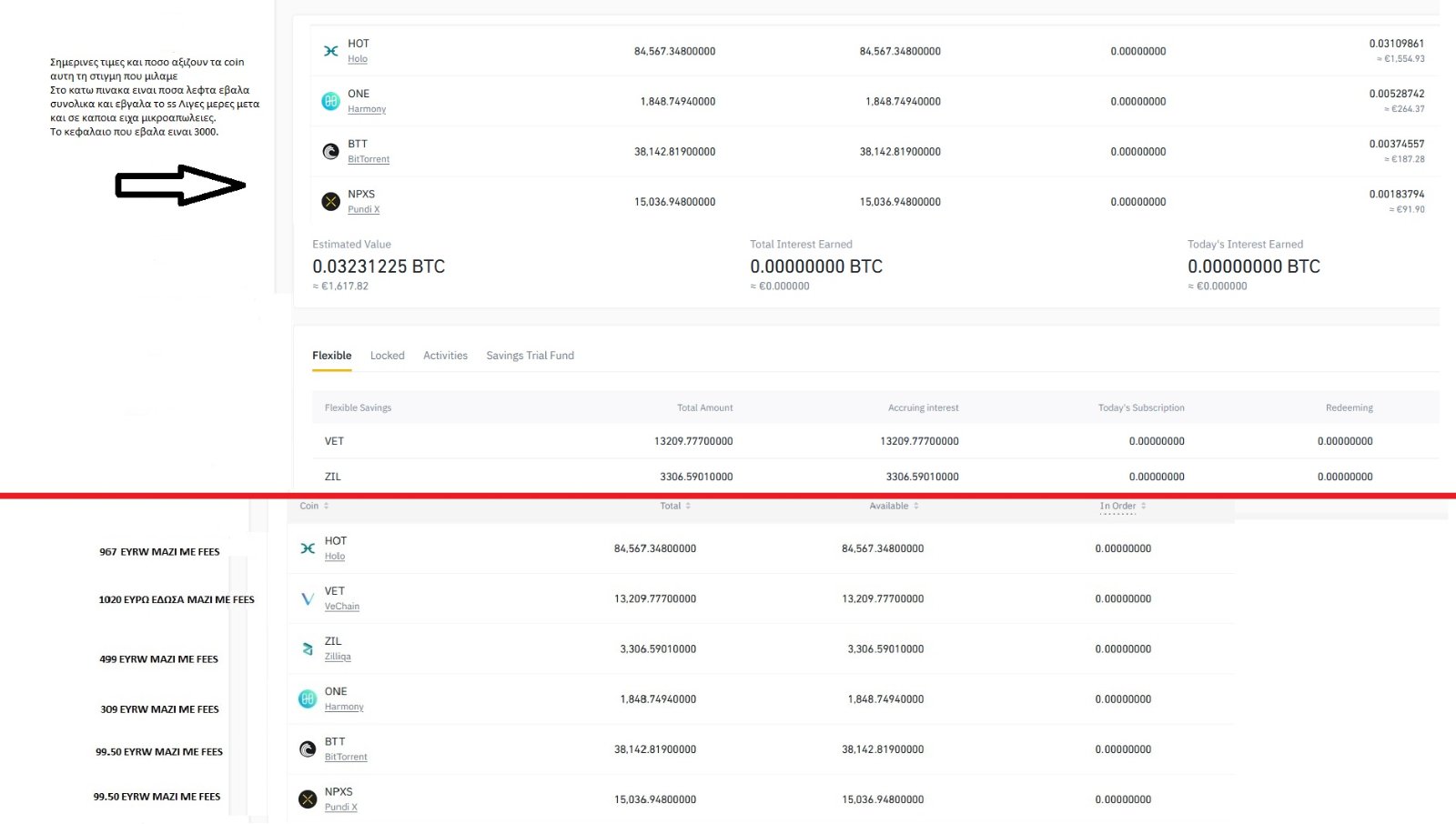
Task: Click the ZIL total amount 3306.59010000
Action: click(696, 477)
